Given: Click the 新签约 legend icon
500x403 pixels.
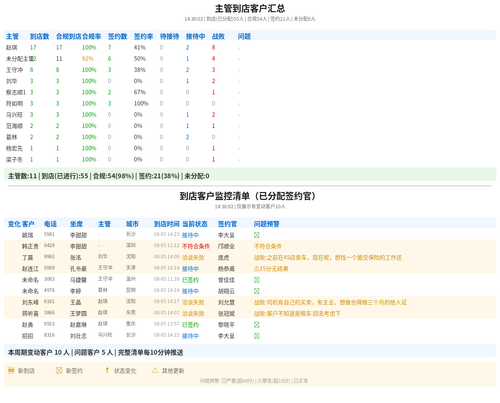Looking at the screenshot, I should [59, 370].
